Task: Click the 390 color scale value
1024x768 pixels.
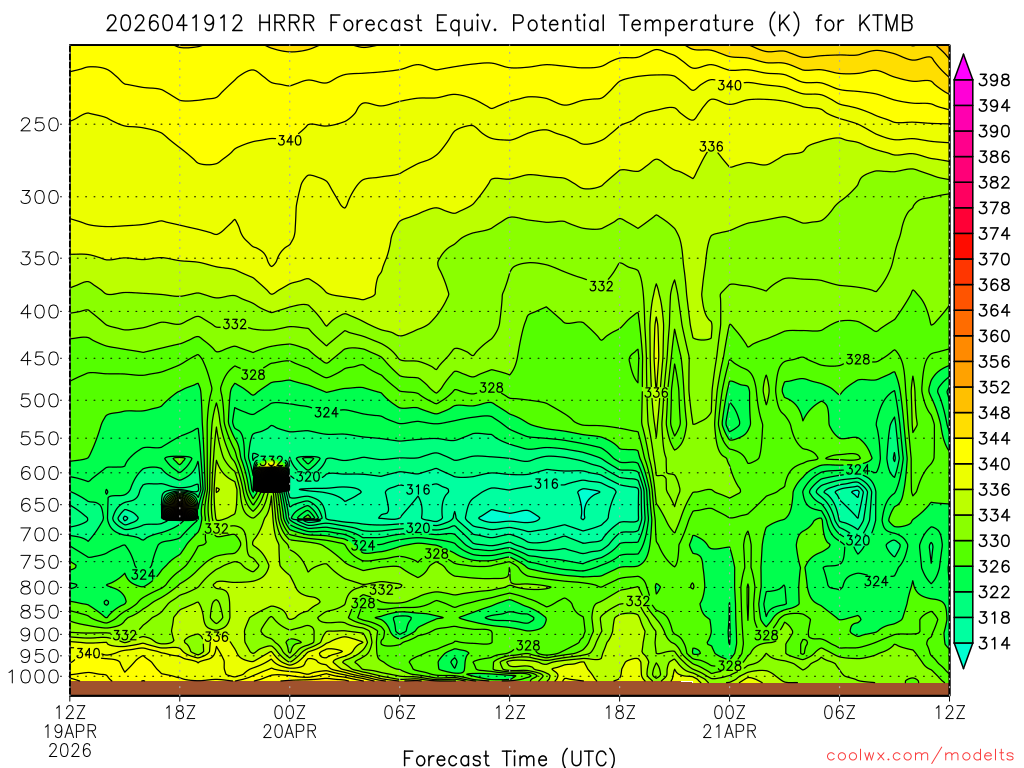Action: coord(994,131)
